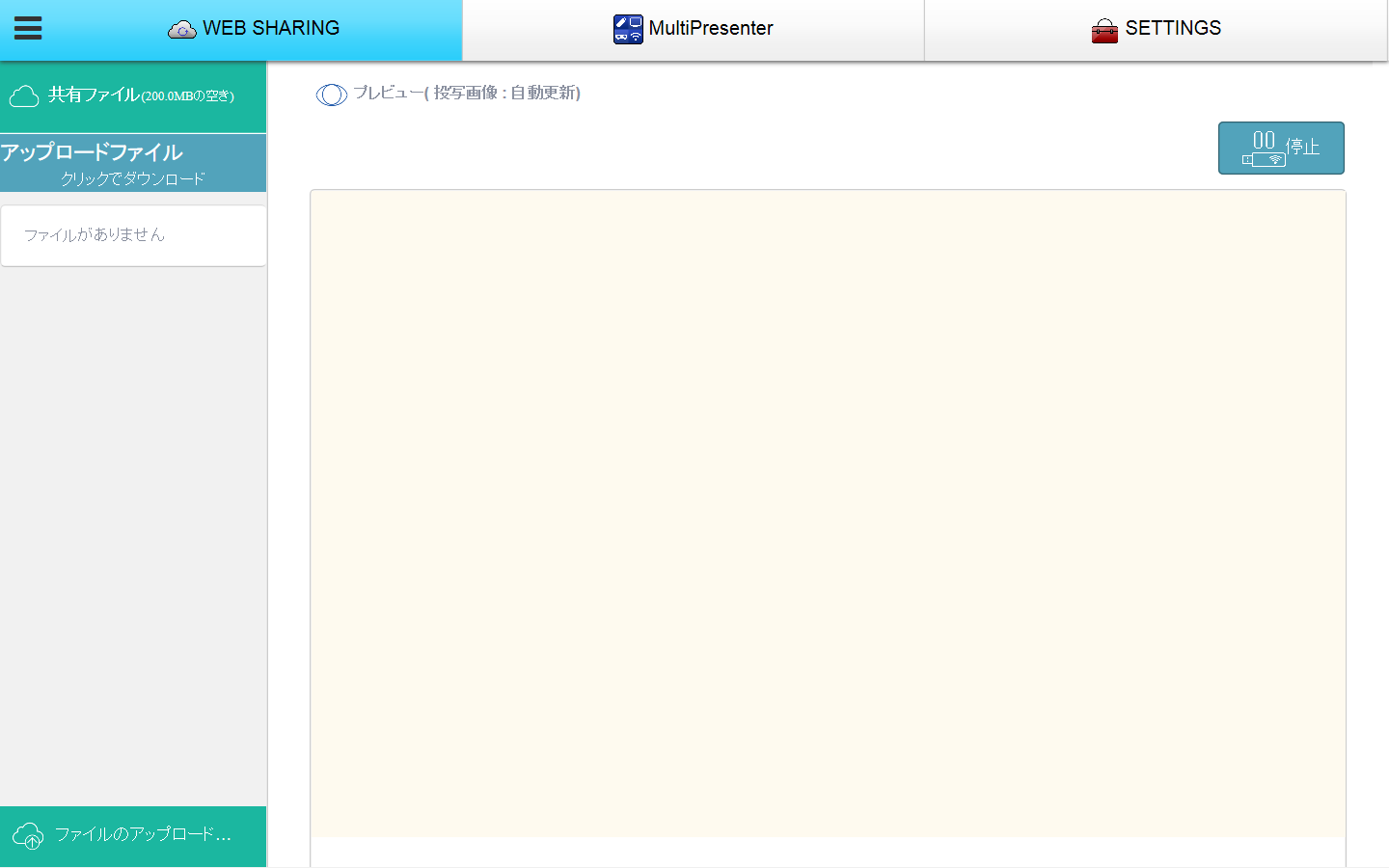The width and height of the screenshot is (1389, 868).
Task: Open the SETTINGS tab
Action: [1172, 29]
